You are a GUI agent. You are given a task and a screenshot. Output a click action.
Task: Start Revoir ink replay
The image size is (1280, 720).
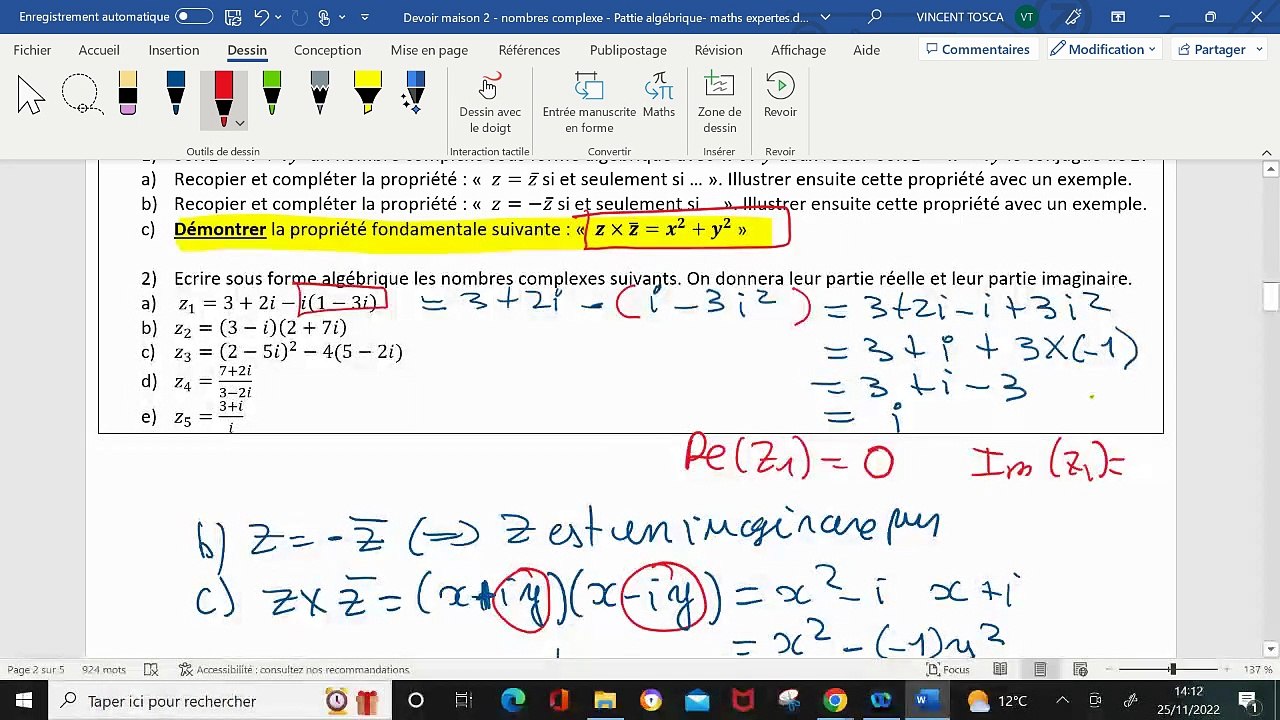pyautogui.click(x=780, y=97)
